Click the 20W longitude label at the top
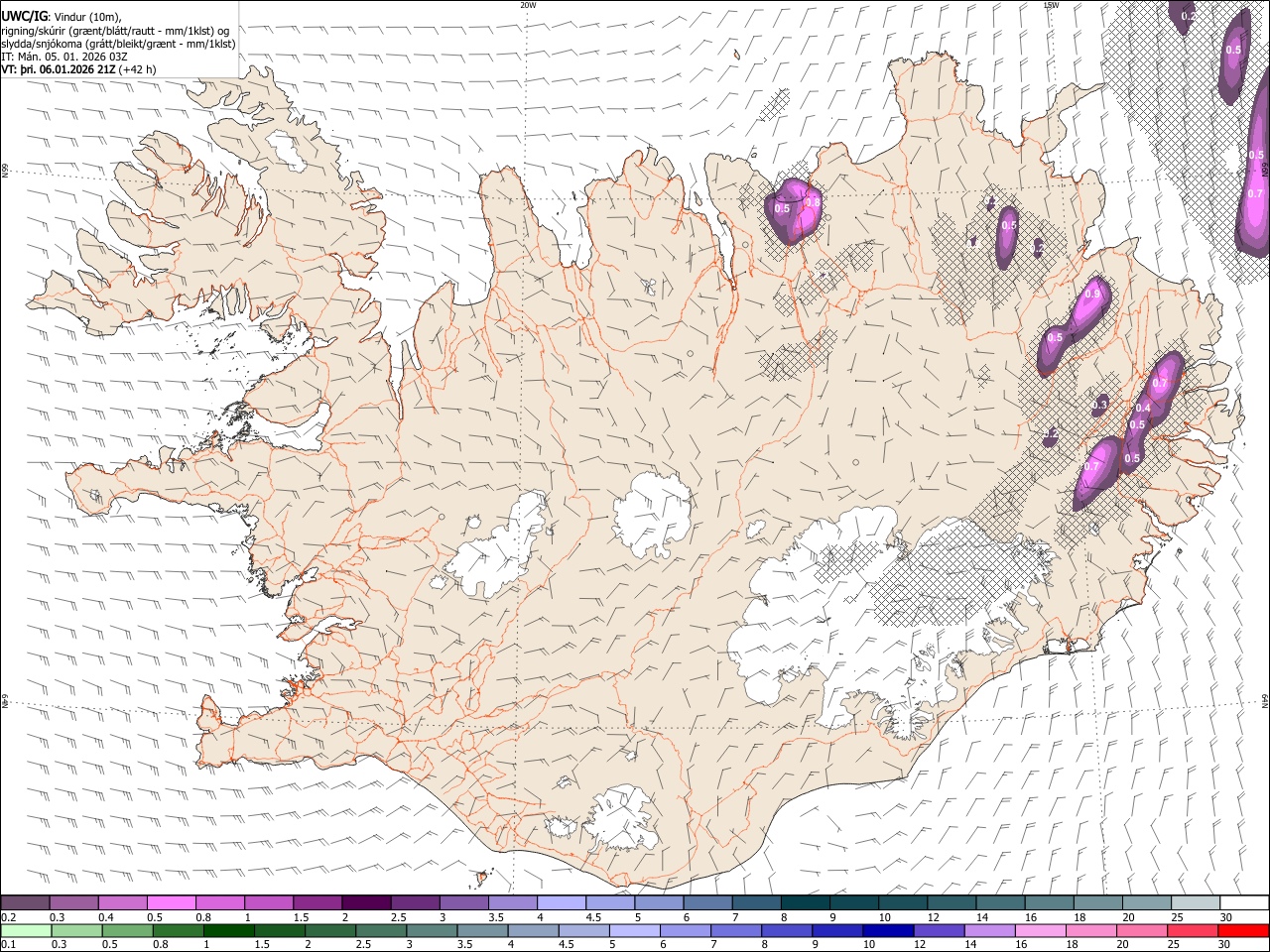 click(528, 5)
